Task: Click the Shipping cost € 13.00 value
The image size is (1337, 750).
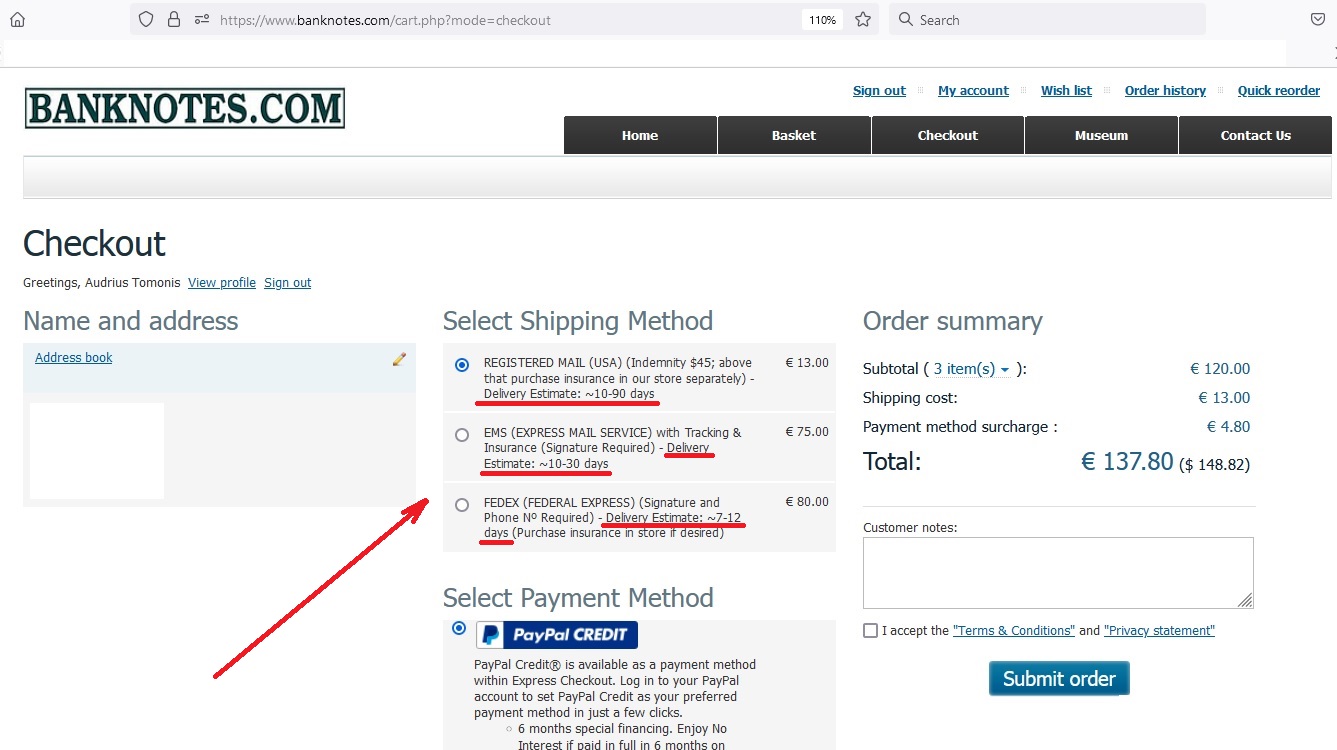Action: point(1224,398)
